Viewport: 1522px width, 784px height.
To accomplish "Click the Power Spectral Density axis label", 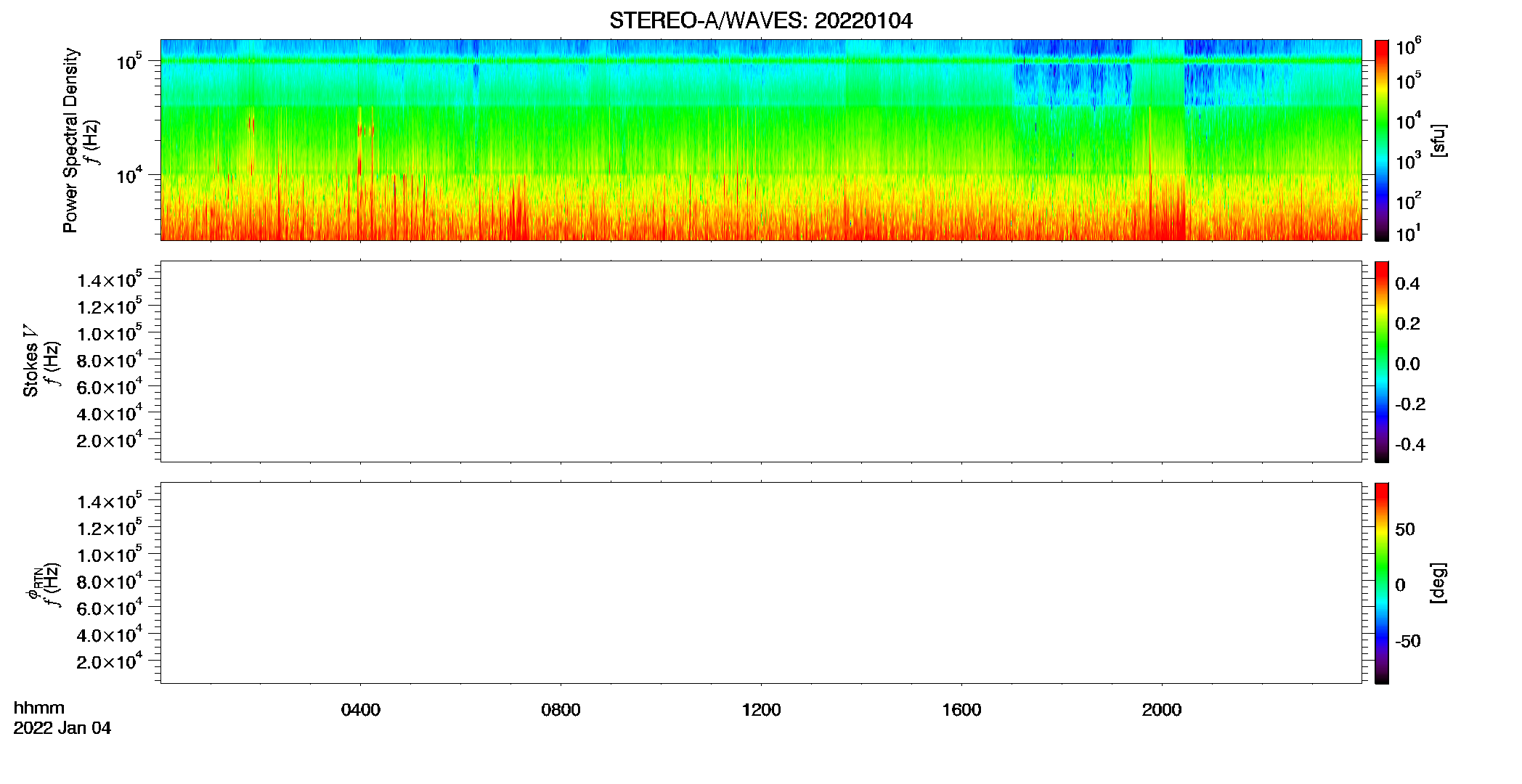I will click(x=70, y=140).
